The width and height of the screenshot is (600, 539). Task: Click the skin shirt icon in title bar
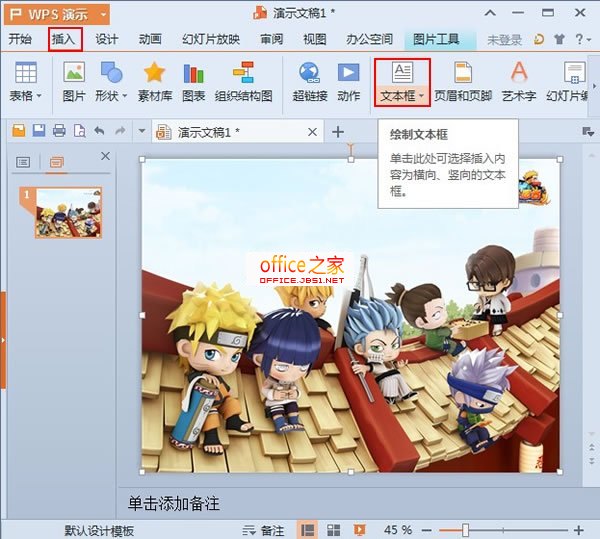pos(559,39)
